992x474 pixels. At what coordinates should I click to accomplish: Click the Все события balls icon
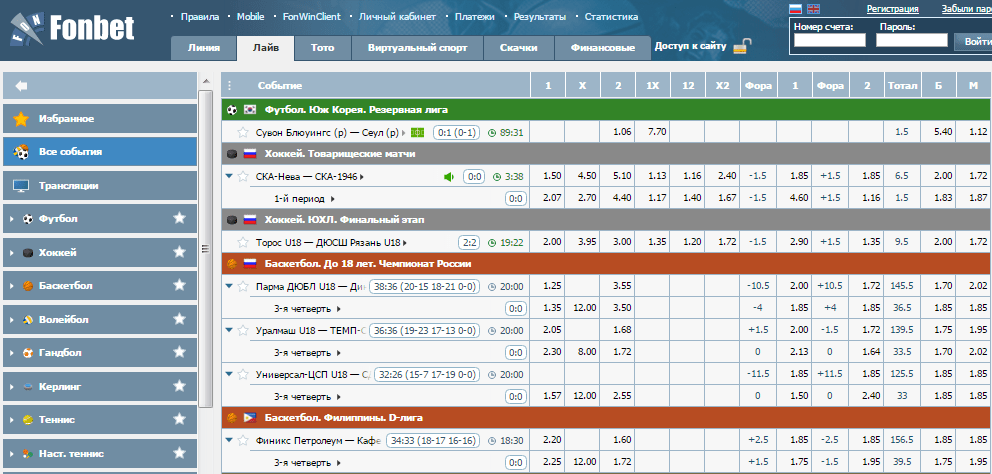[22, 152]
